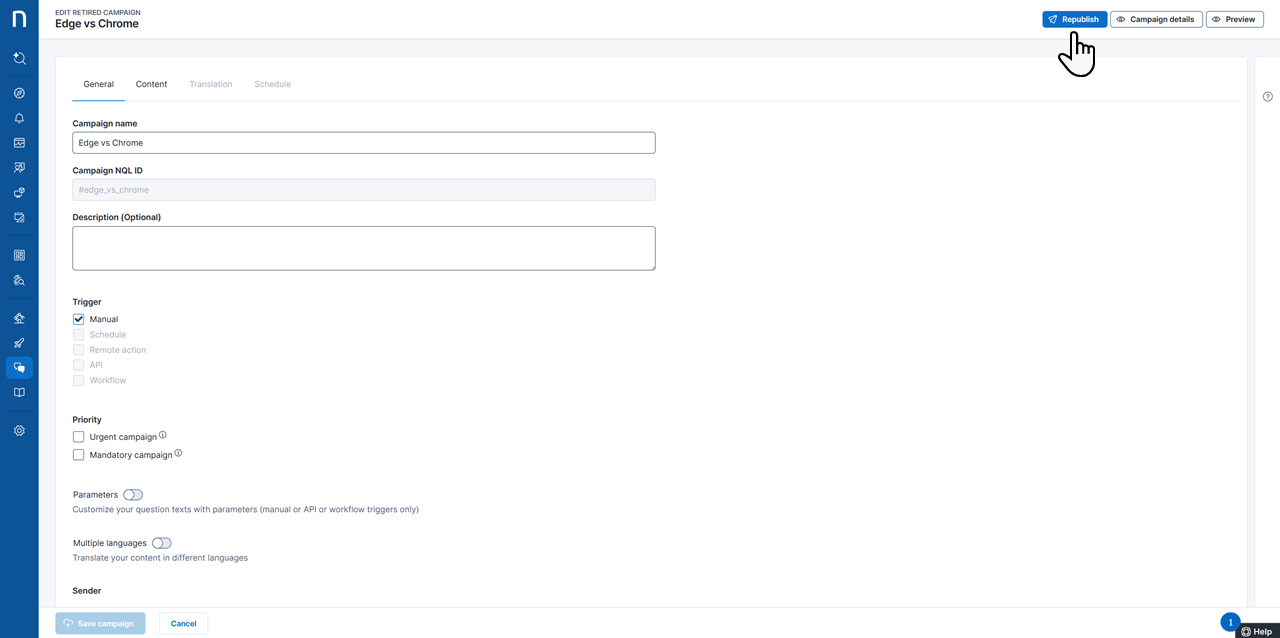Click the Republish button
The width and height of the screenshot is (1280, 638).
(1074, 19)
